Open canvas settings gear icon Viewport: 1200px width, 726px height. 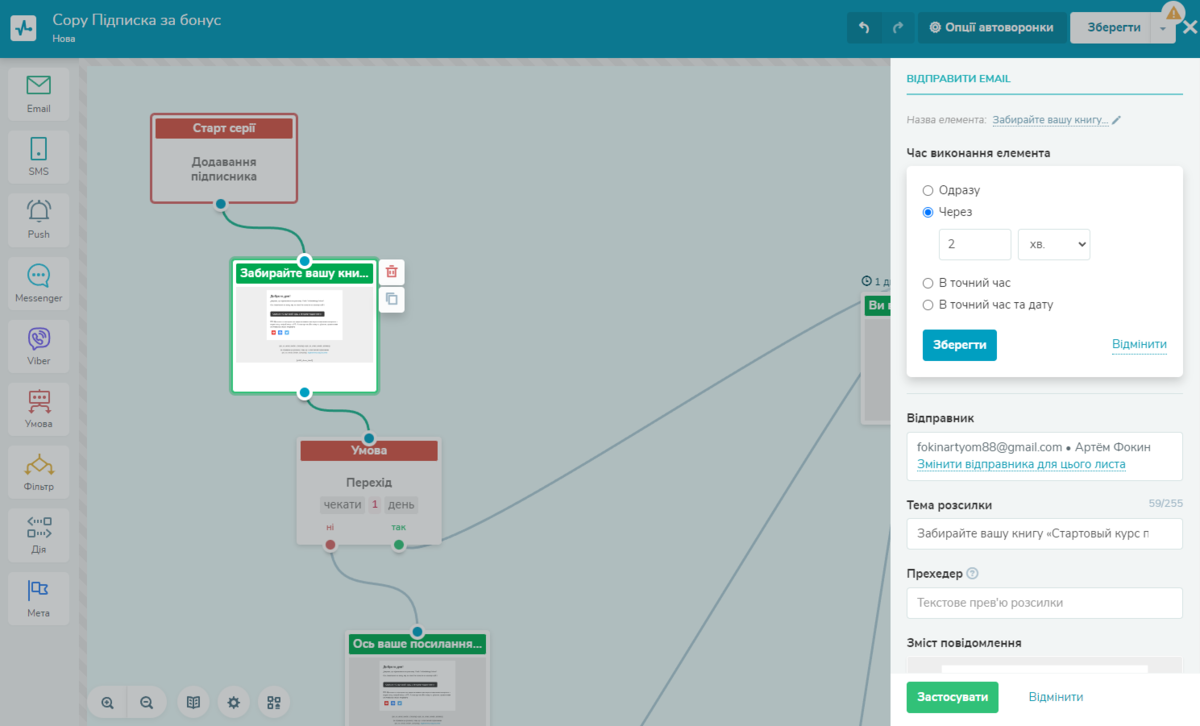tap(234, 702)
